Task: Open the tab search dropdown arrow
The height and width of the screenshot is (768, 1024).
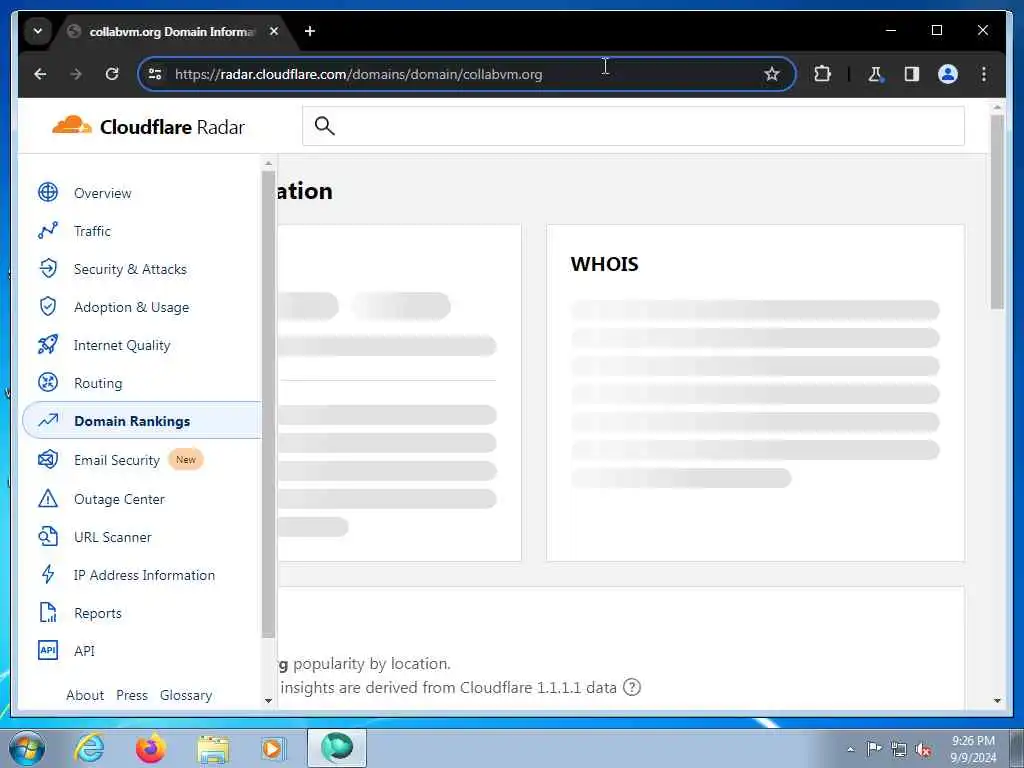Action: point(38,31)
